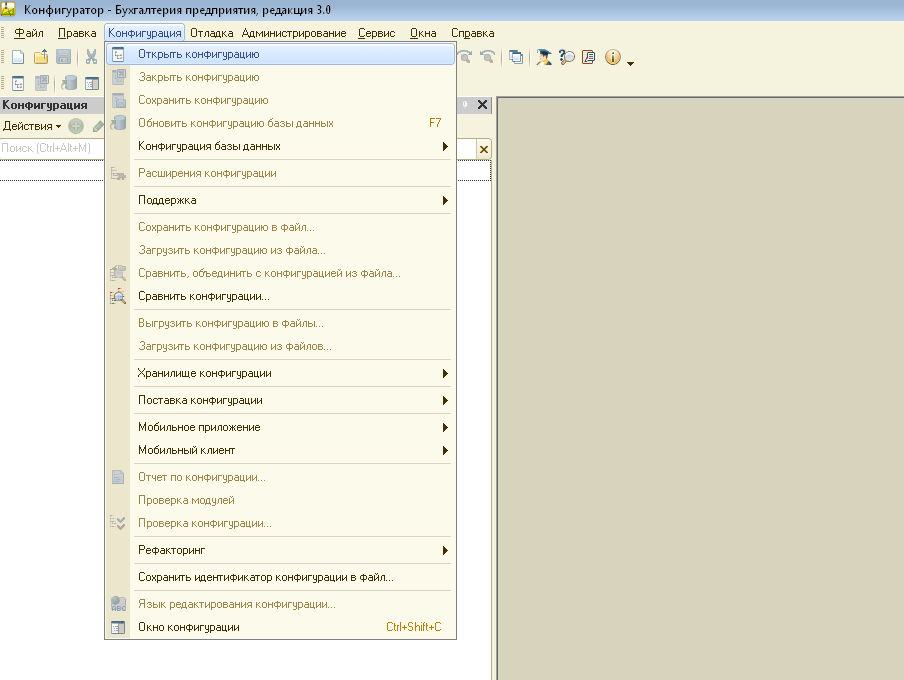Open the Действия dropdown
This screenshot has width=904, height=680.
tap(32, 126)
